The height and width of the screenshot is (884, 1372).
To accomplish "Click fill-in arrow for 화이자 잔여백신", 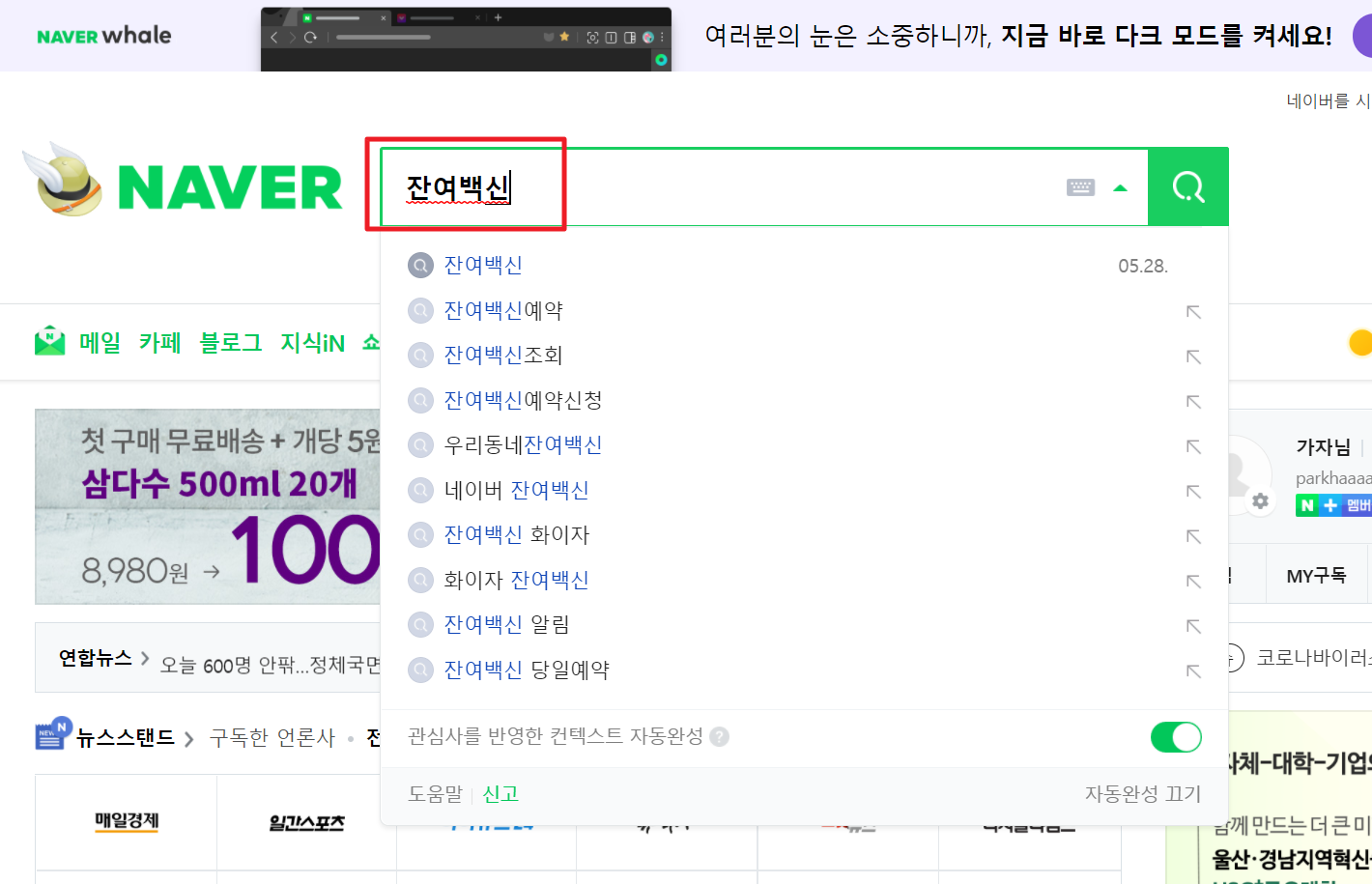I will pos(1193,581).
